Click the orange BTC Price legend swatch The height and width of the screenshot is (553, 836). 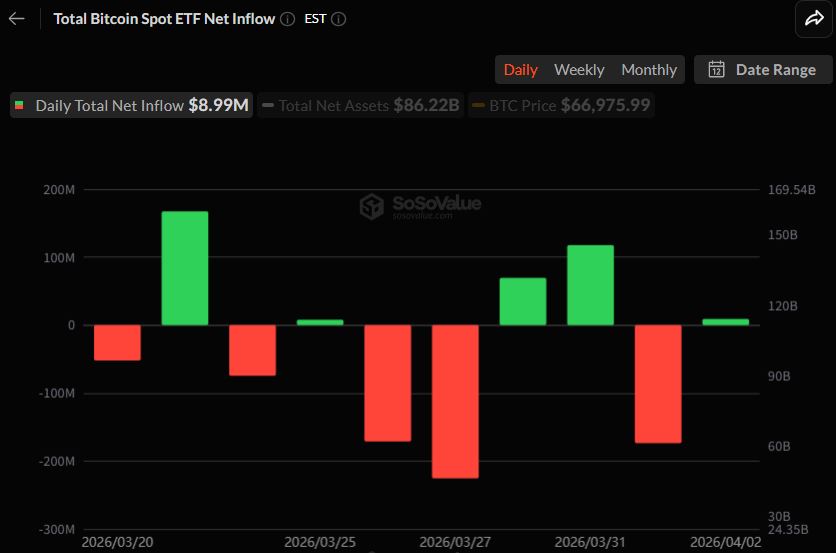pyautogui.click(x=478, y=105)
